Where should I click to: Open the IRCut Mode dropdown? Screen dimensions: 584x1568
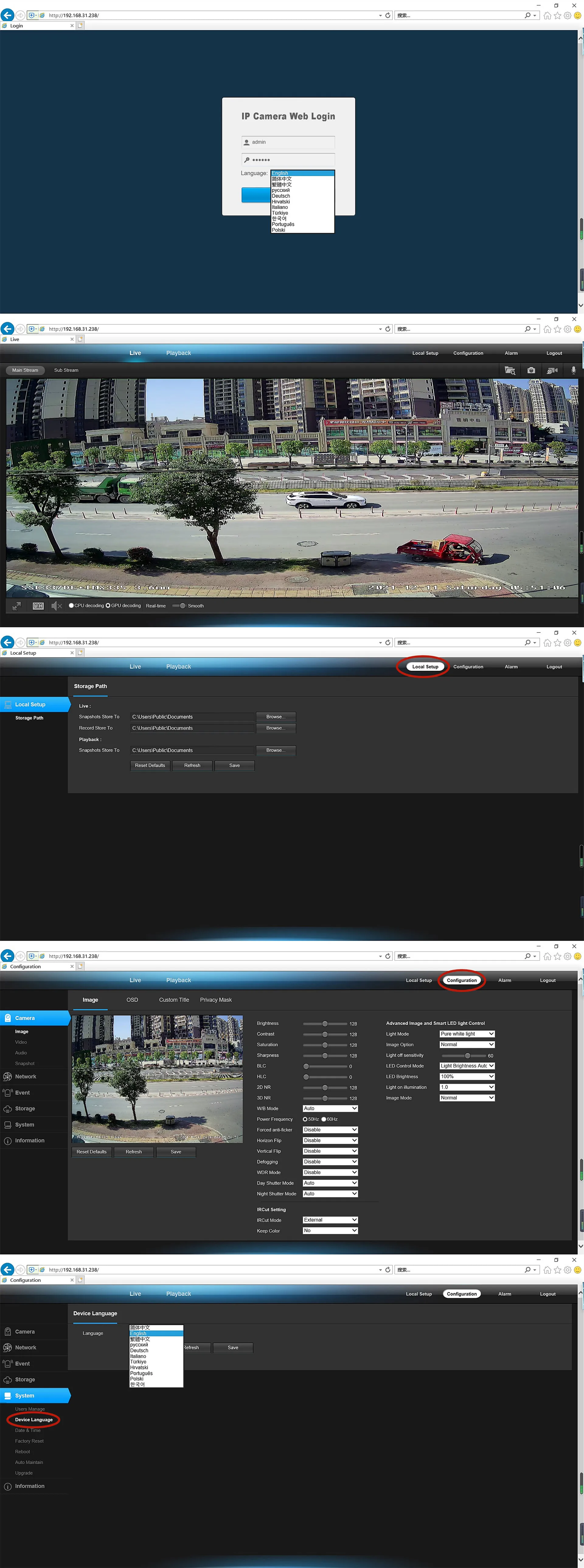tap(330, 1220)
